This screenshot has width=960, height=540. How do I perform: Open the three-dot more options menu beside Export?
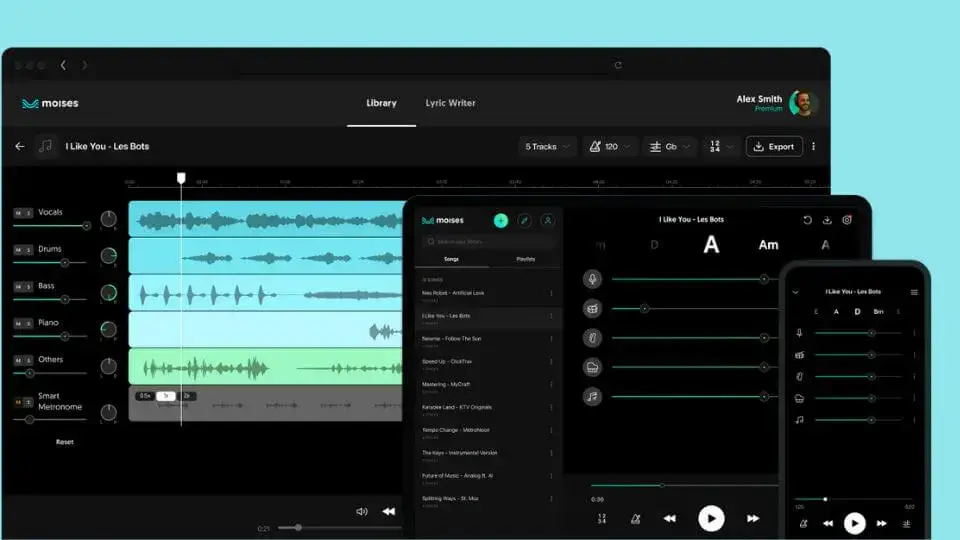[813, 146]
